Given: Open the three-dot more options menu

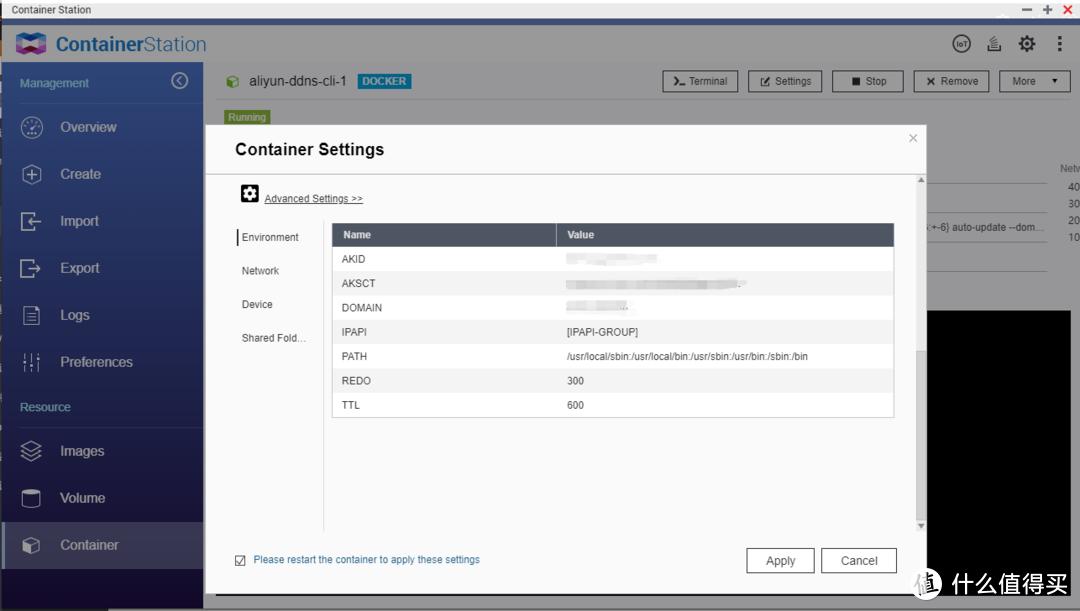Looking at the screenshot, I should pos(1059,44).
